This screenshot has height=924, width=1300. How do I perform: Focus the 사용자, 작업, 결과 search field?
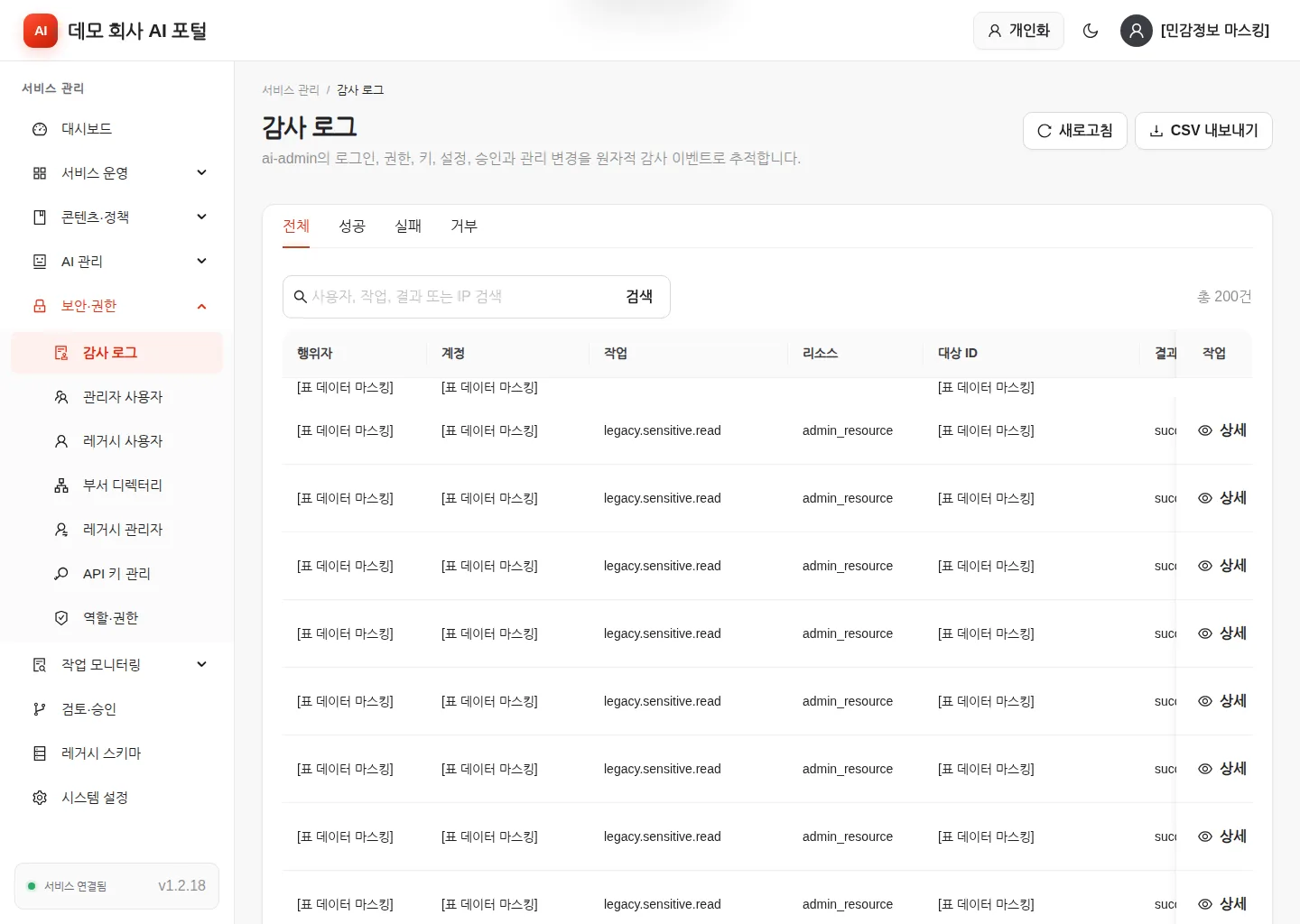(x=460, y=297)
